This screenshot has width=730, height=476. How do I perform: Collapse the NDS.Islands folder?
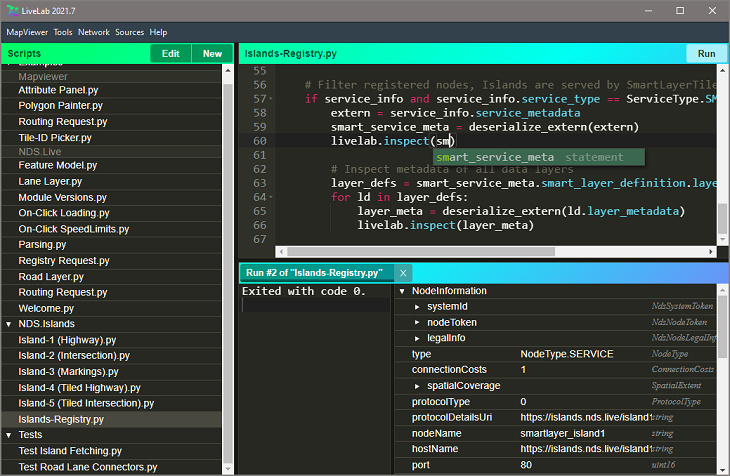9,324
